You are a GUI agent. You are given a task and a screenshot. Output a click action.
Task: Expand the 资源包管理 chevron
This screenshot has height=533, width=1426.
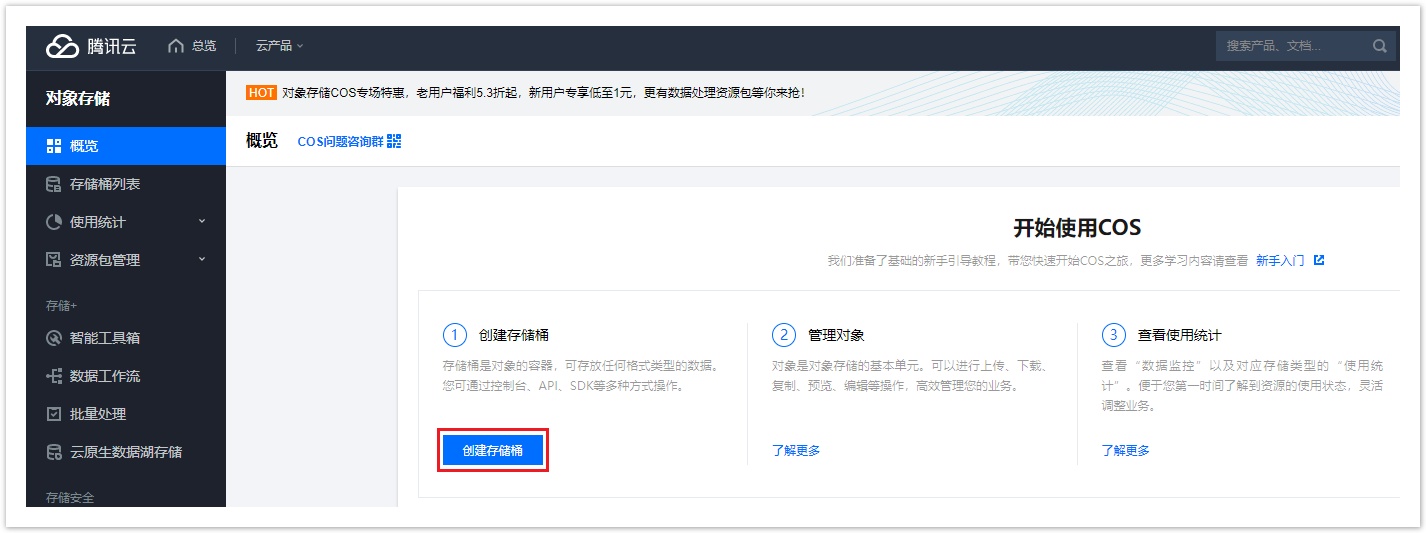tap(202, 259)
